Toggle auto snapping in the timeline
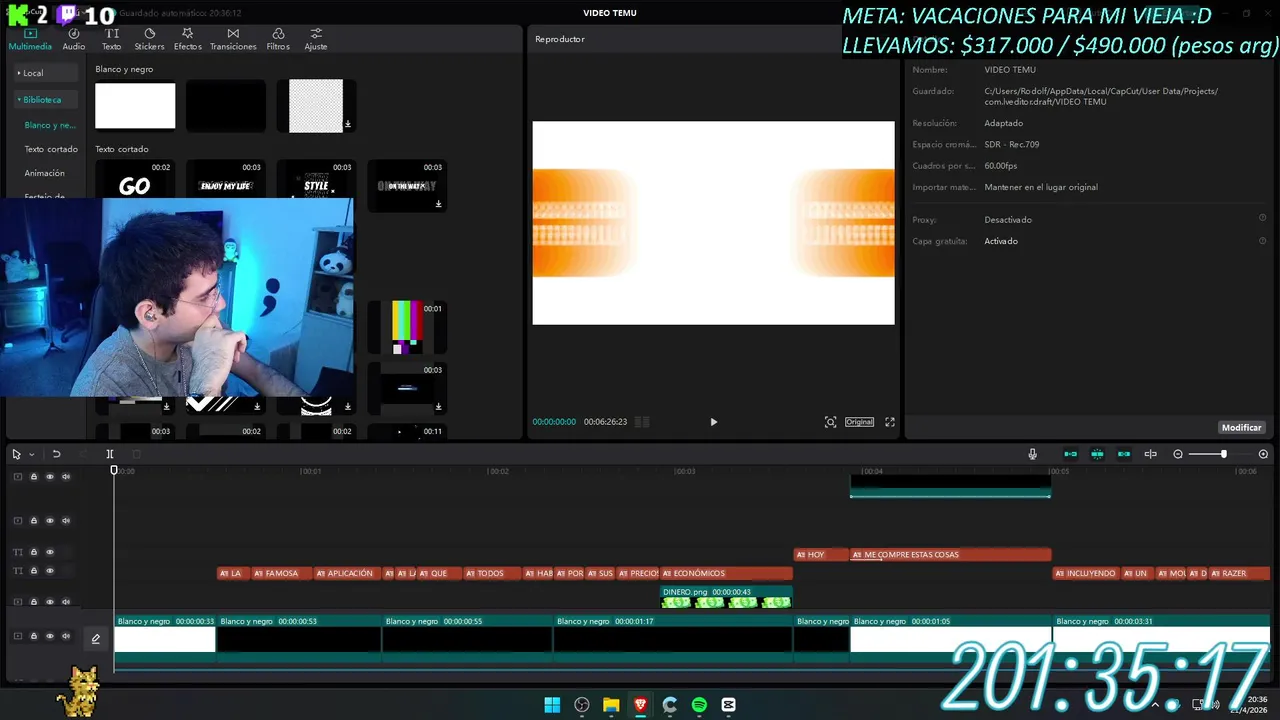 coord(1097,454)
